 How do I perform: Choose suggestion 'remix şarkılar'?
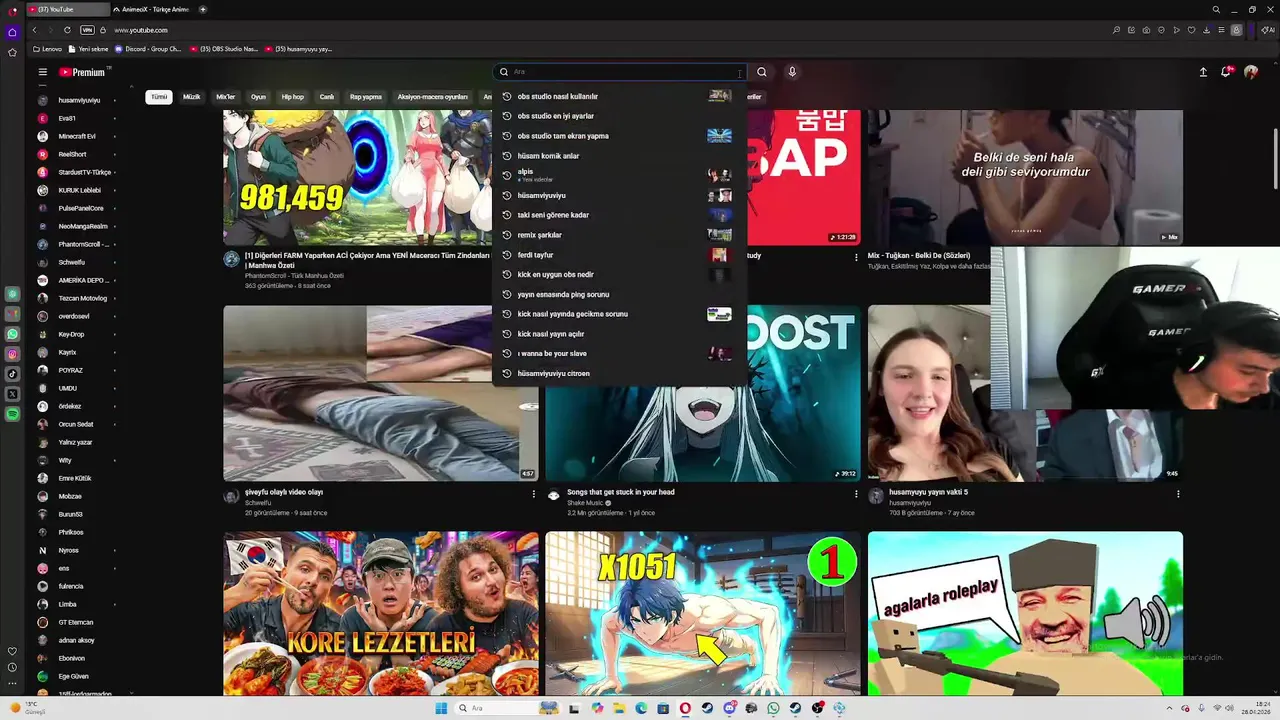pyautogui.click(x=620, y=235)
